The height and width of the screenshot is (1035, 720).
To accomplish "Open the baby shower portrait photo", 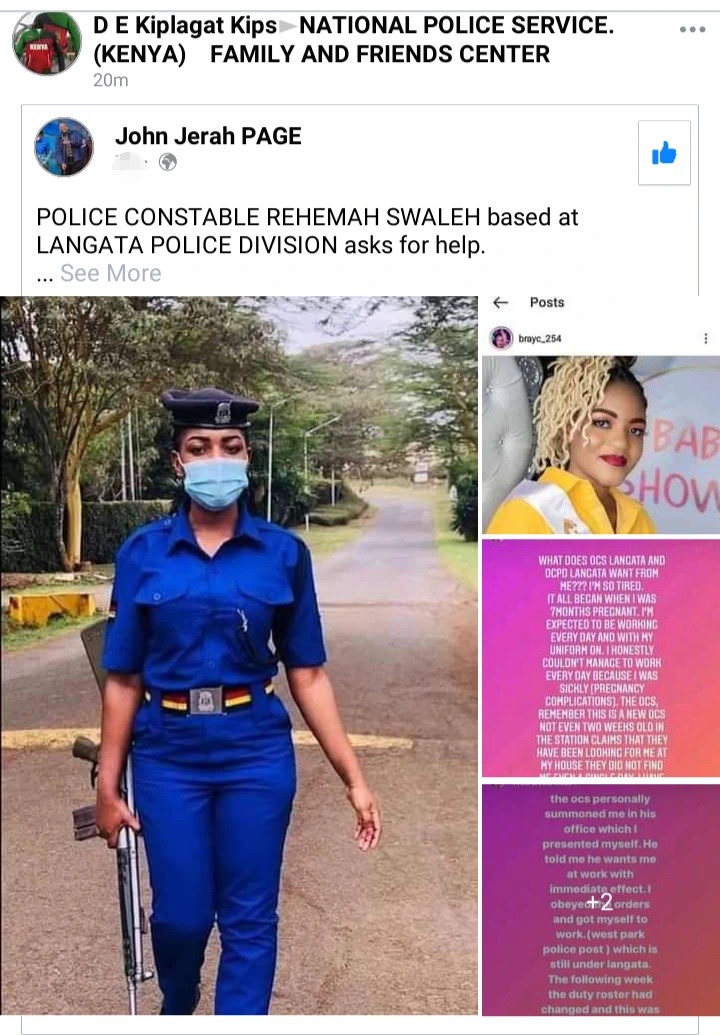I will pos(601,445).
